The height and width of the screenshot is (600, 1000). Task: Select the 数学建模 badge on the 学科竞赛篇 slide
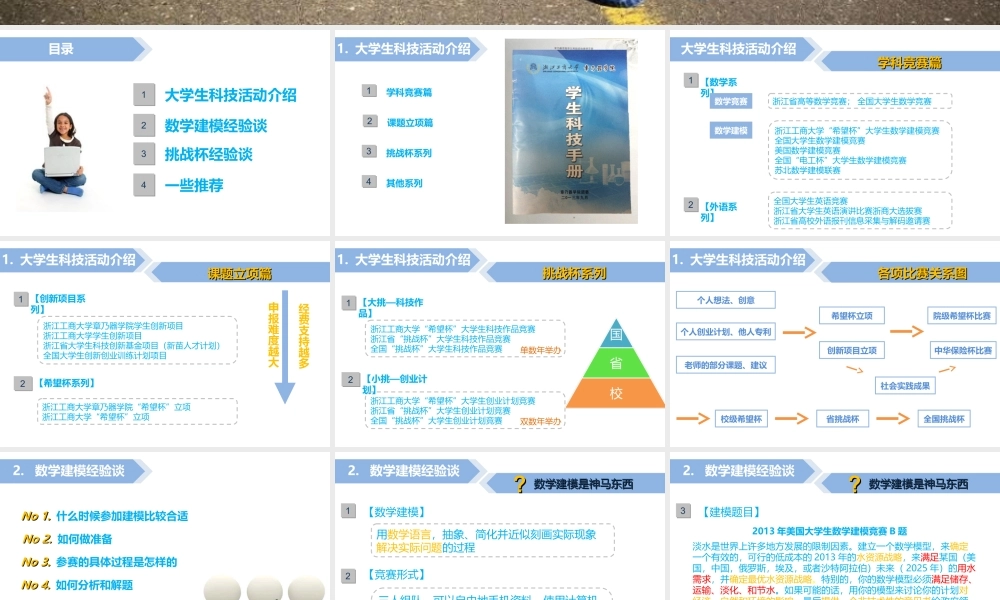coord(731,129)
